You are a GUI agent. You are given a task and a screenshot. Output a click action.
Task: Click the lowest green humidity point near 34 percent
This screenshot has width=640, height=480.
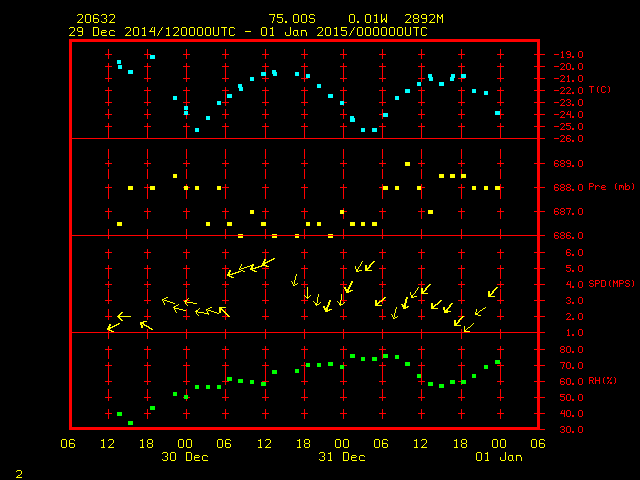(x=131, y=423)
